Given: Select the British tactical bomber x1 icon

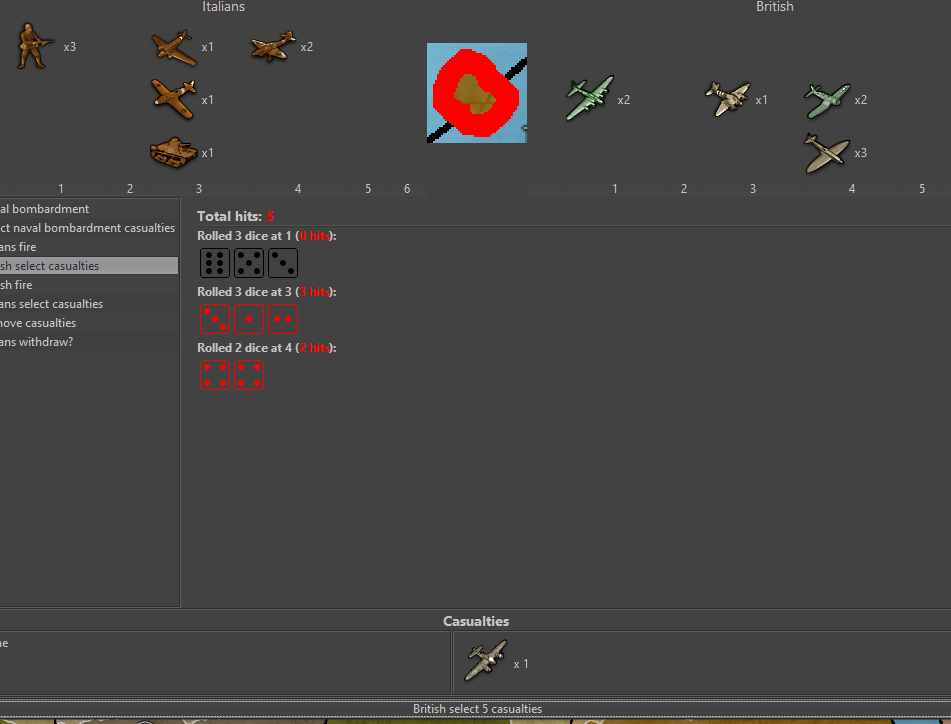Looking at the screenshot, I should click(x=728, y=98).
